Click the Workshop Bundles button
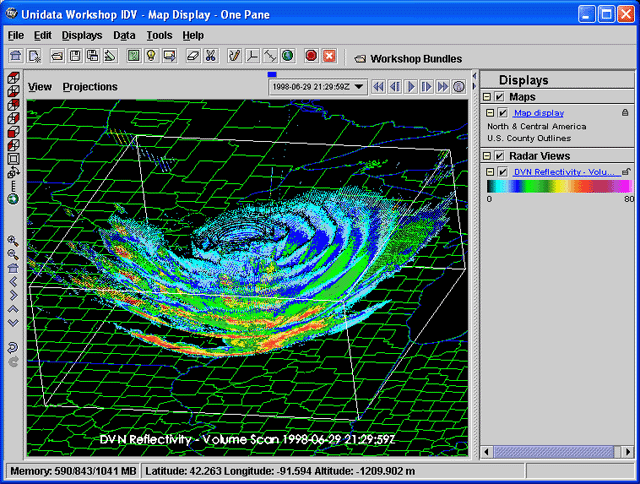640x484 pixels. [x=408, y=59]
